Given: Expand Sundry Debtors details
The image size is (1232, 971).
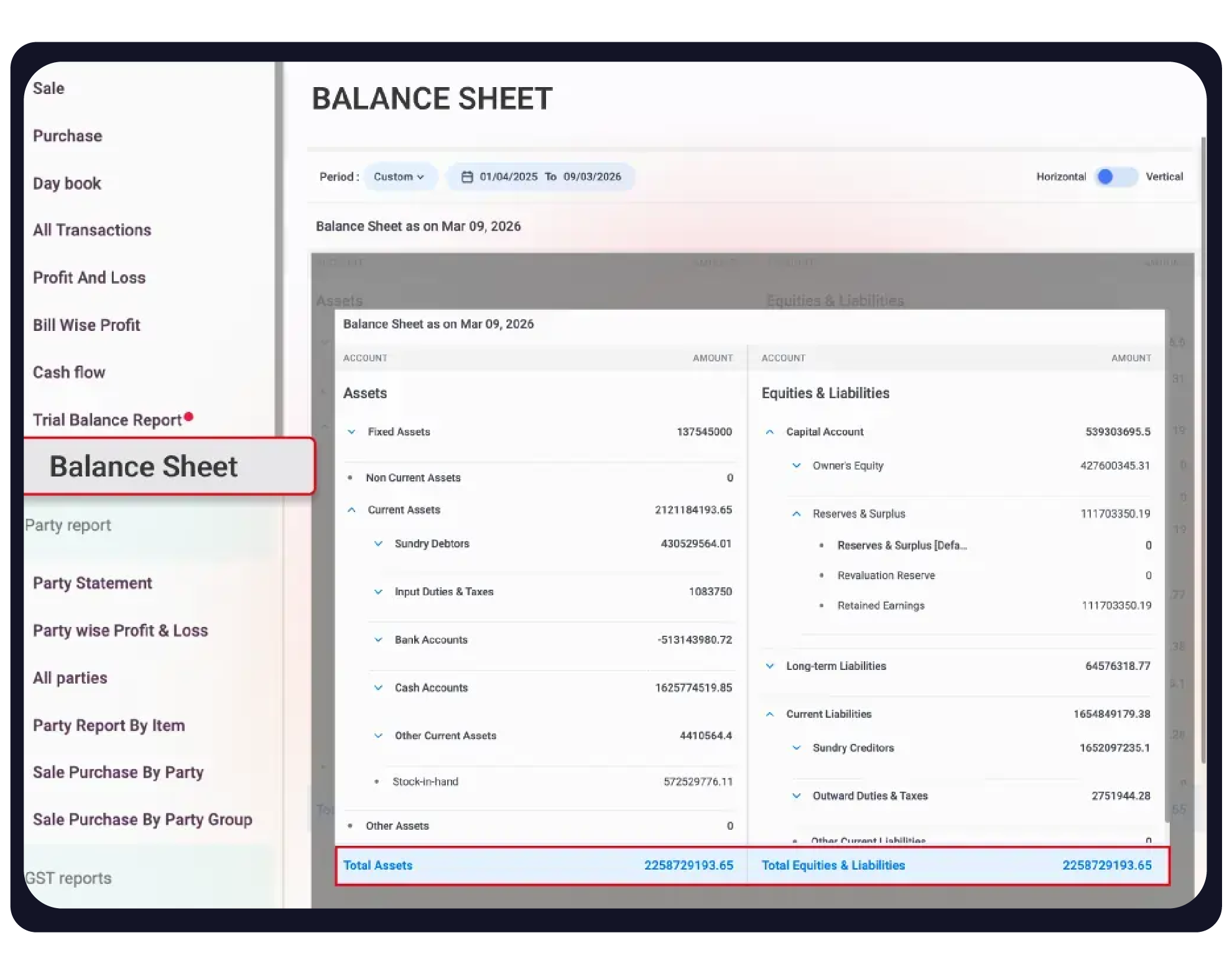Looking at the screenshot, I should pos(378,543).
